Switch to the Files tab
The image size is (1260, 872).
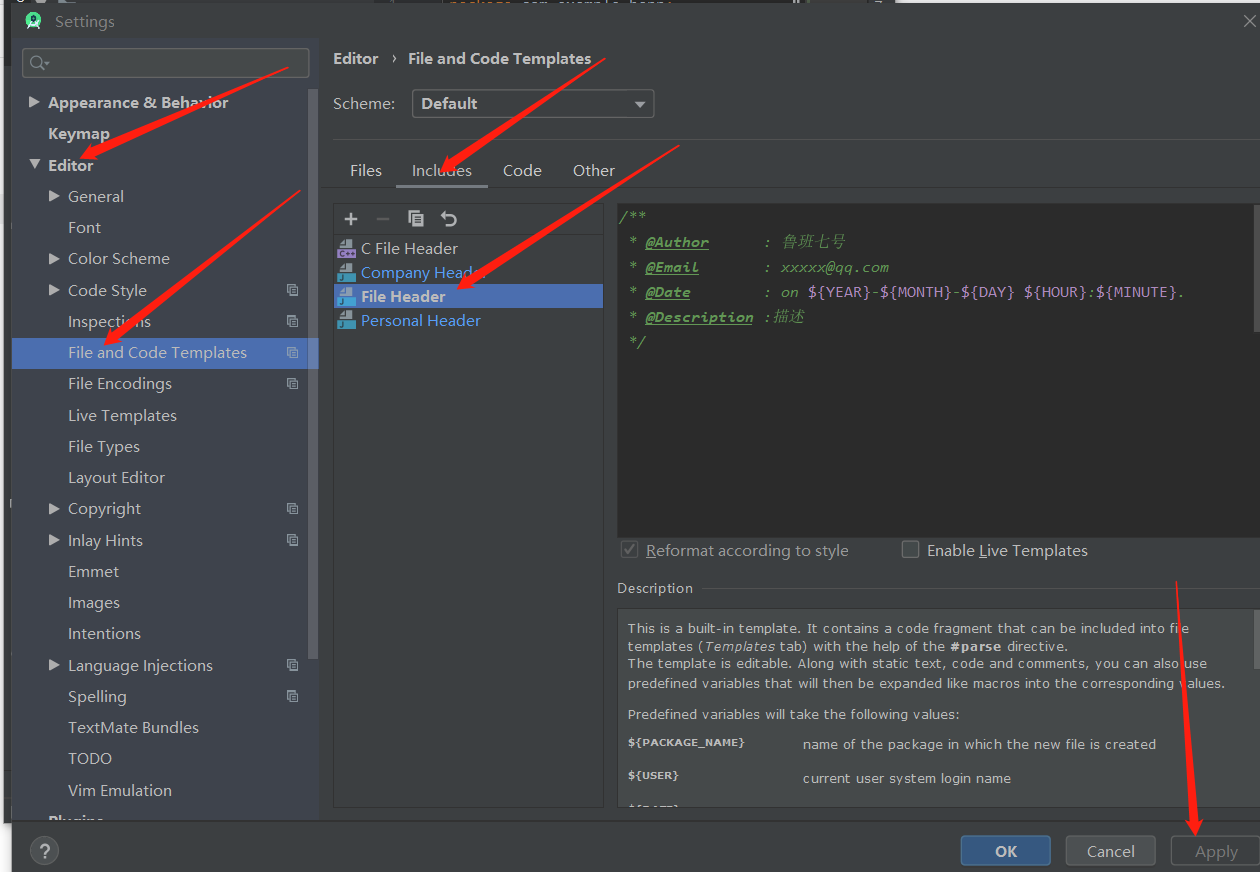(x=365, y=170)
